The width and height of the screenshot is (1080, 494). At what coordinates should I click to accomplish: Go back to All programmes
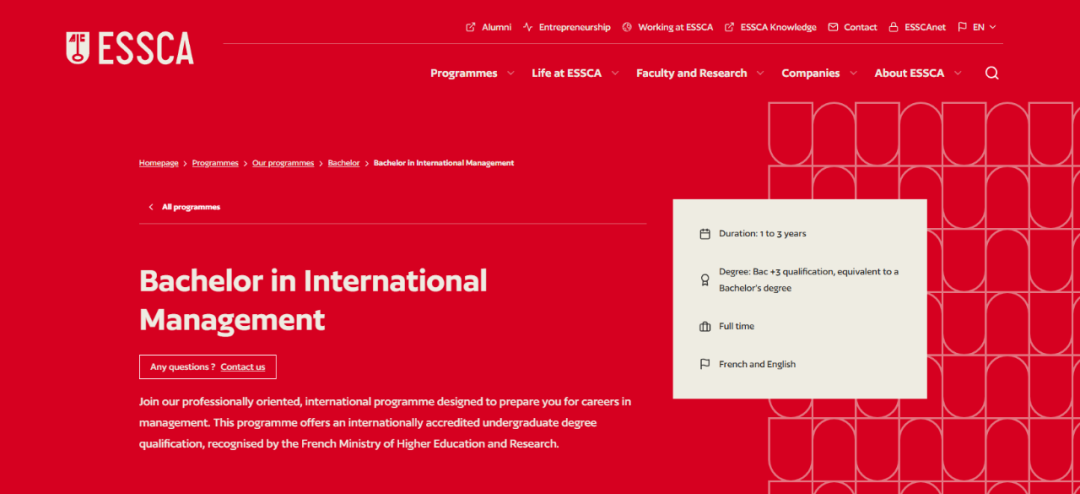(191, 207)
